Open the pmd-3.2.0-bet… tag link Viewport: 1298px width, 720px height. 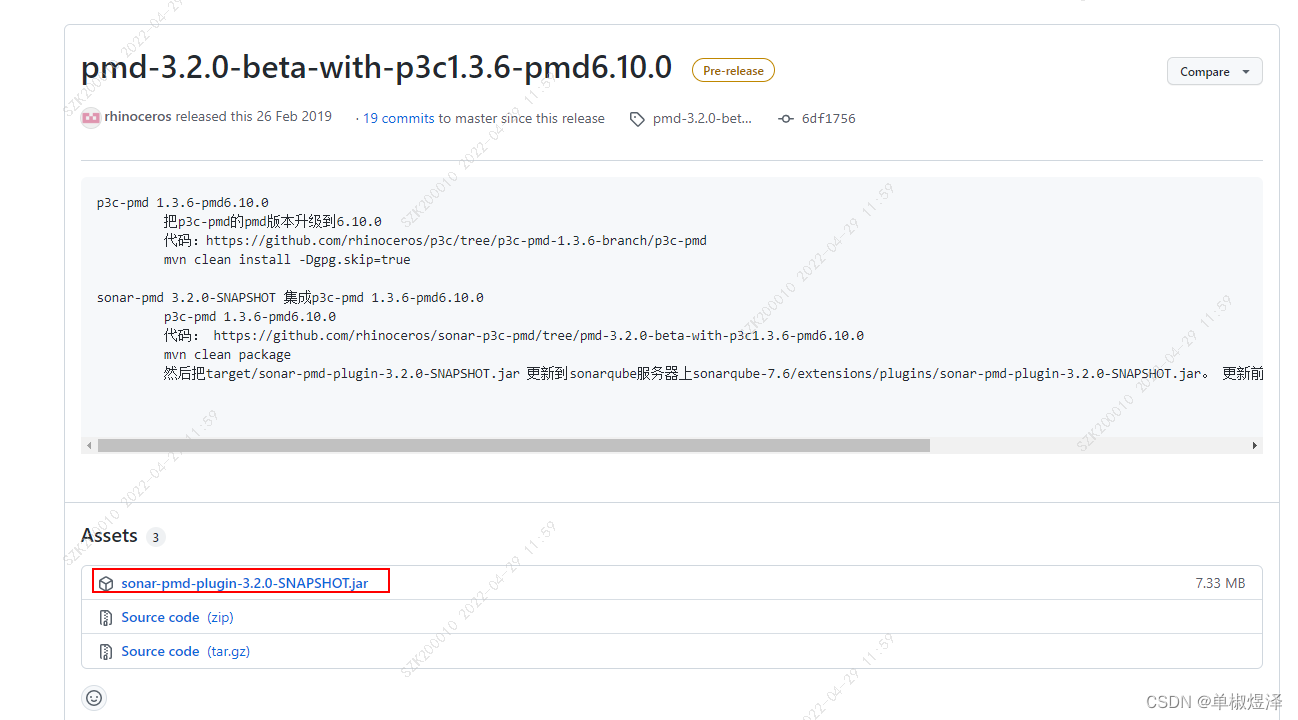(702, 118)
